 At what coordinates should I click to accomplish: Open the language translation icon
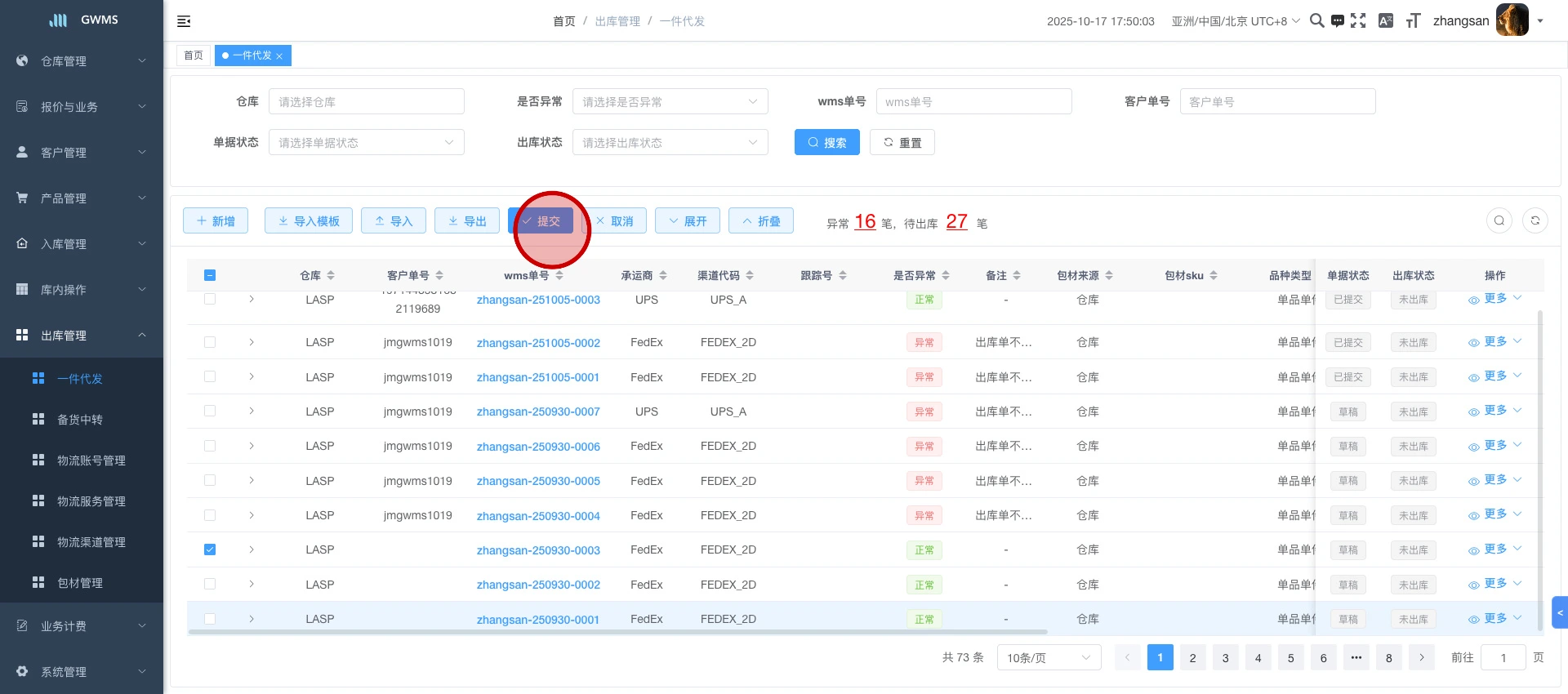tap(1386, 21)
